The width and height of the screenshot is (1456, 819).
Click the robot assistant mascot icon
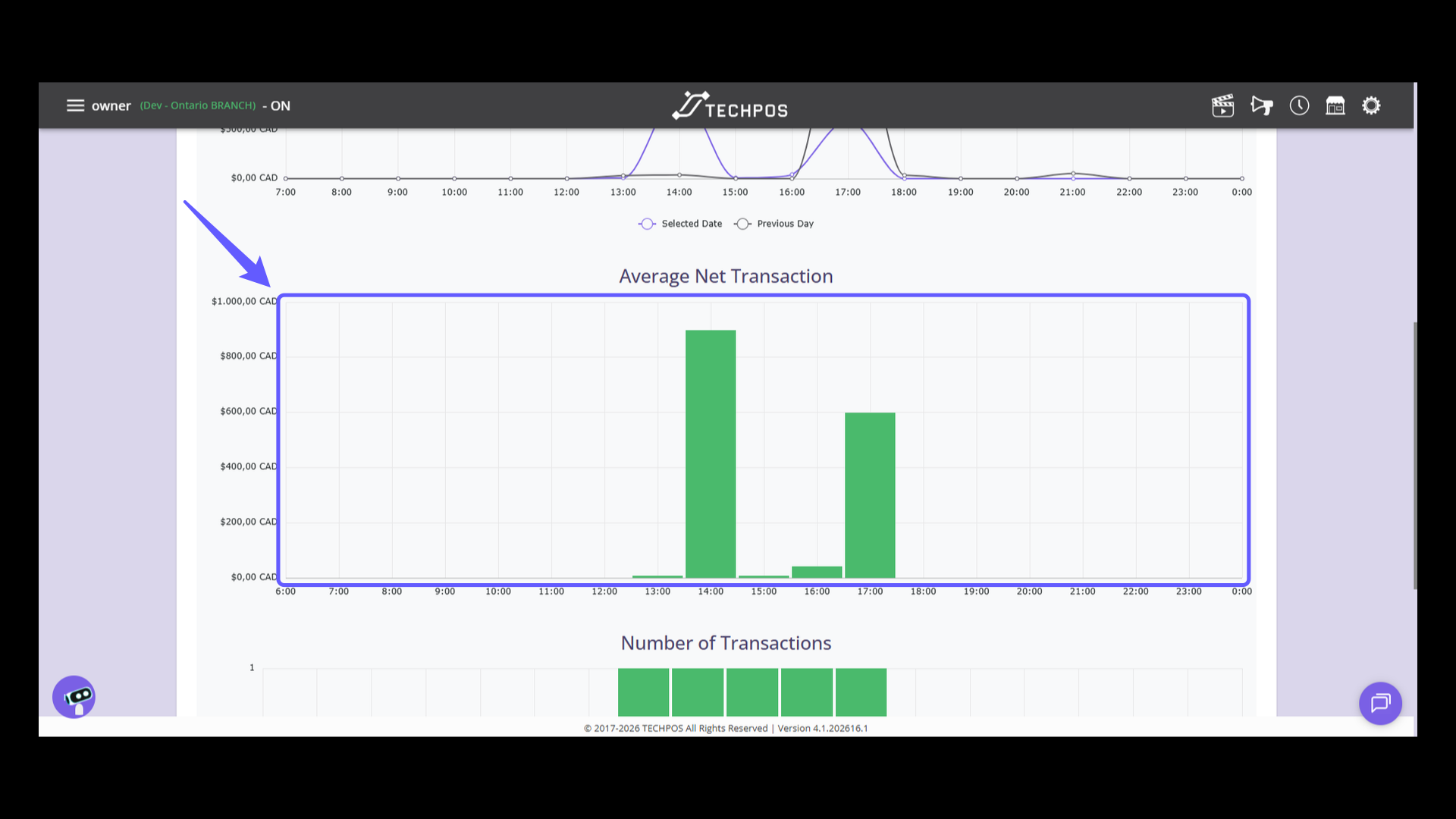pos(74,696)
